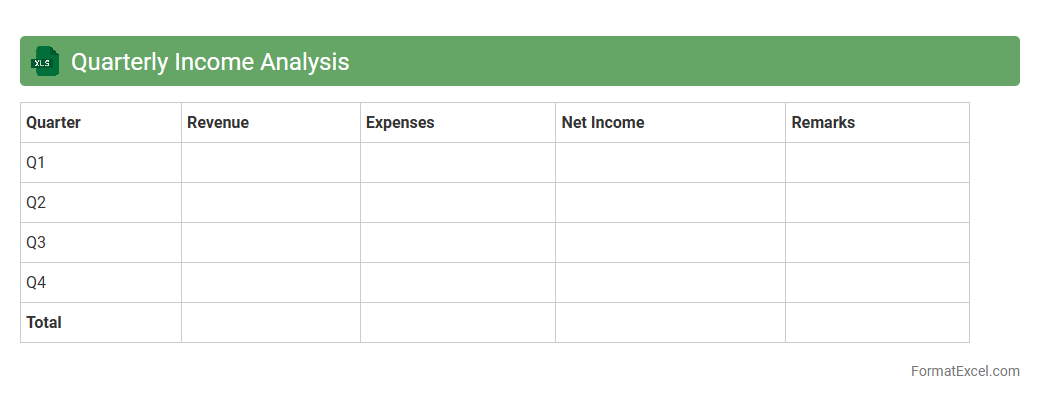Click the Q3 Net Income cell
The height and width of the screenshot is (400, 1040).
(x=670, y=243)
